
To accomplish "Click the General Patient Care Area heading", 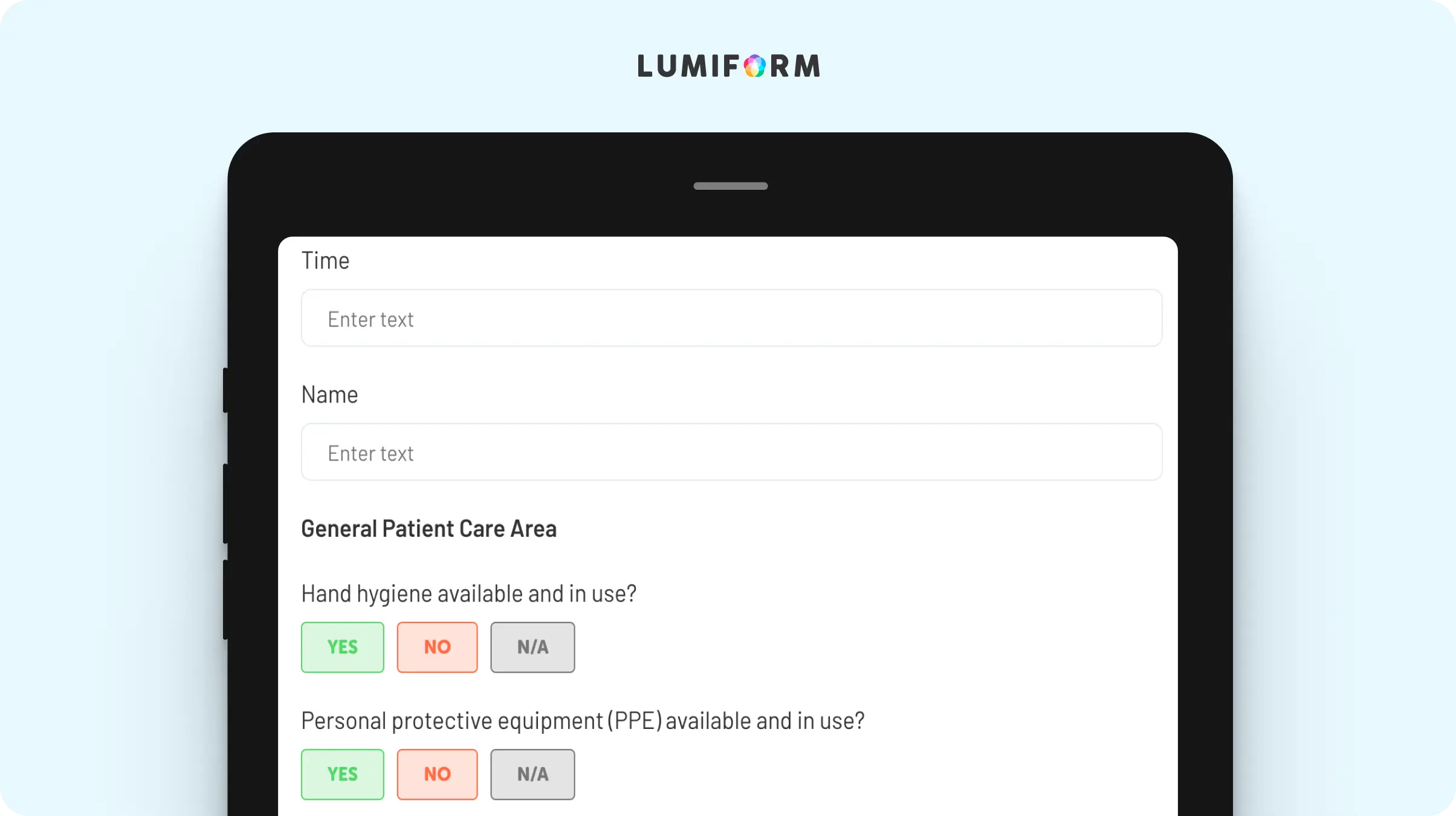I will point(429,529).
